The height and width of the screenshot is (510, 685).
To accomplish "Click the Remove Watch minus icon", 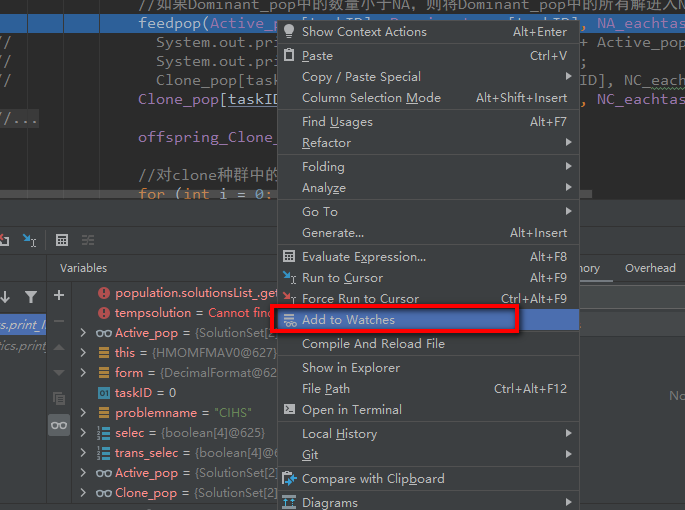I will [59, 321].
